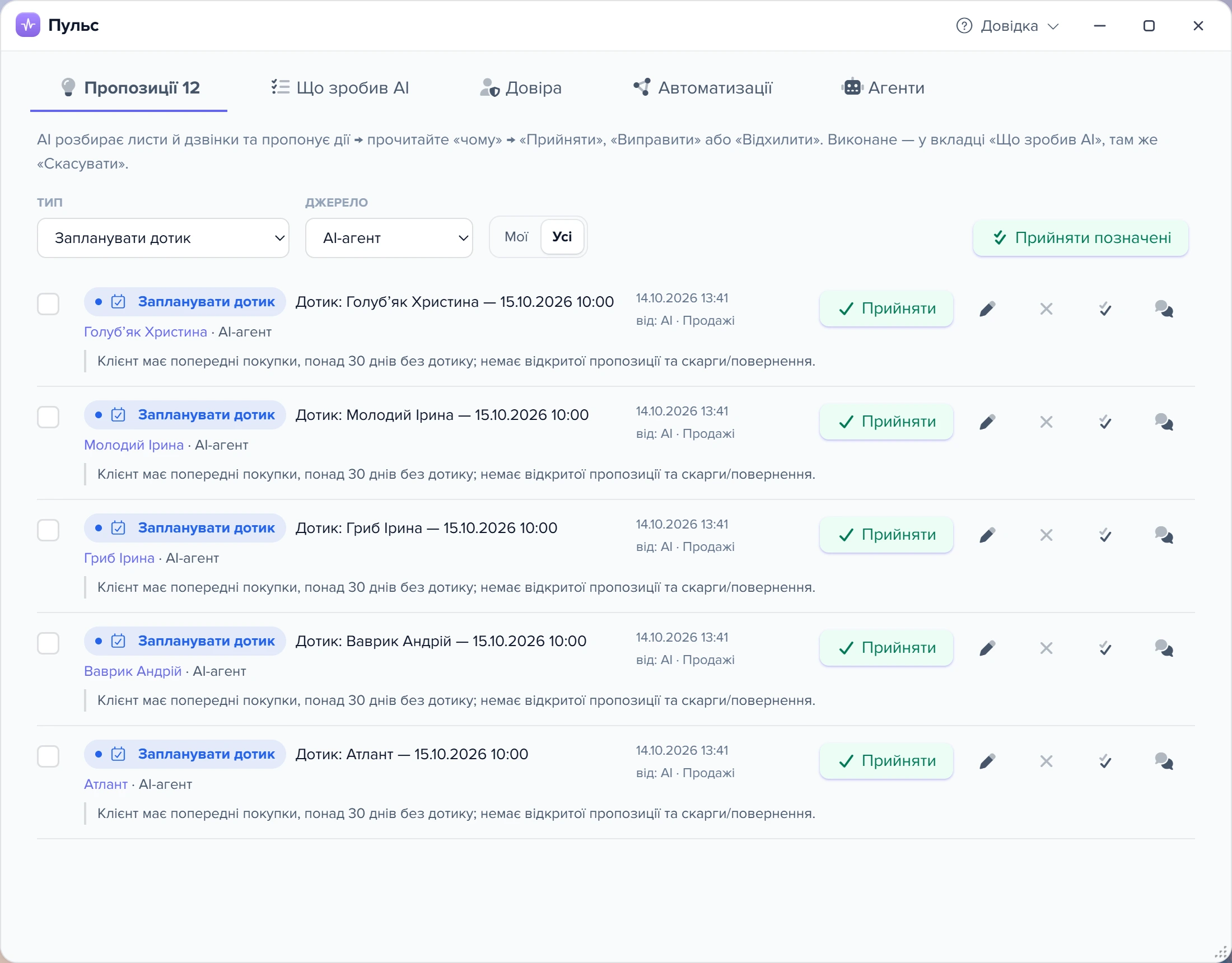This screenshot has width=1232, height=963.
Task: Reject the Атлант proposal with the X icon
Action: pos(1047,761)
